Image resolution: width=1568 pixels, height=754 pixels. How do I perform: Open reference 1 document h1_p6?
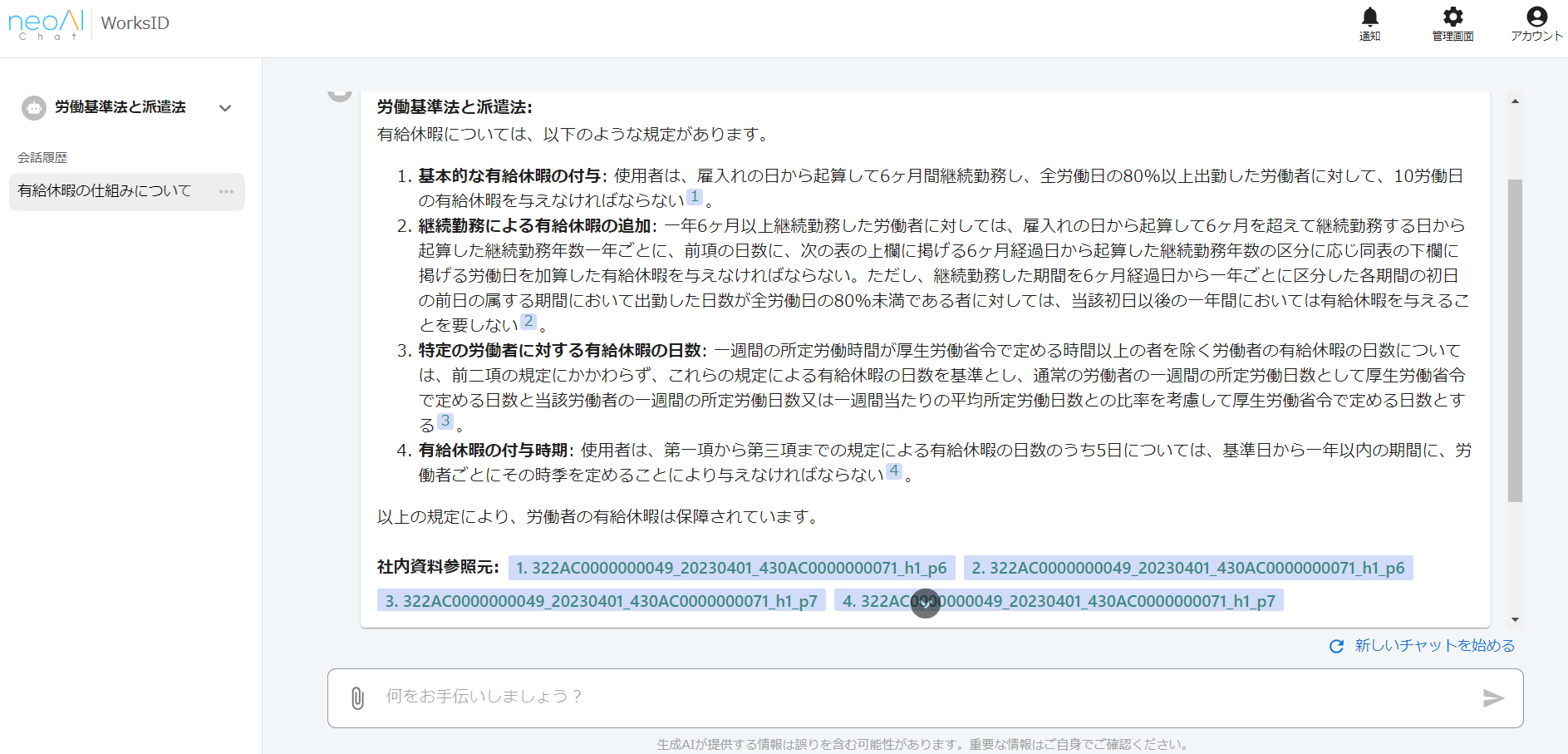pos(731,568)
